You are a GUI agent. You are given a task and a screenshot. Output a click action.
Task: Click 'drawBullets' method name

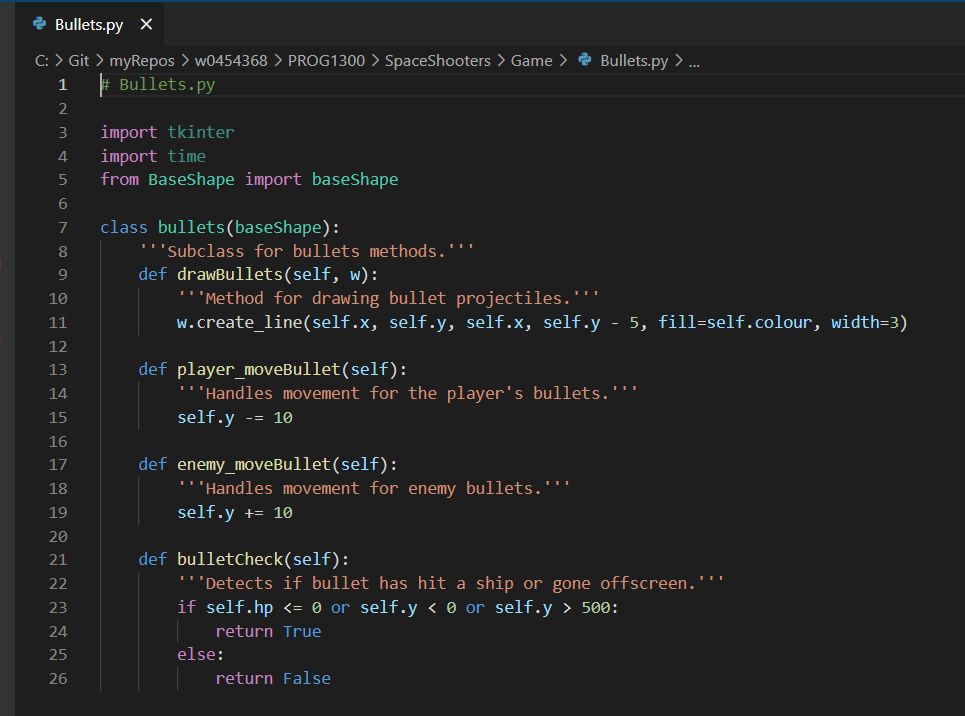click(x=230, y=275)
